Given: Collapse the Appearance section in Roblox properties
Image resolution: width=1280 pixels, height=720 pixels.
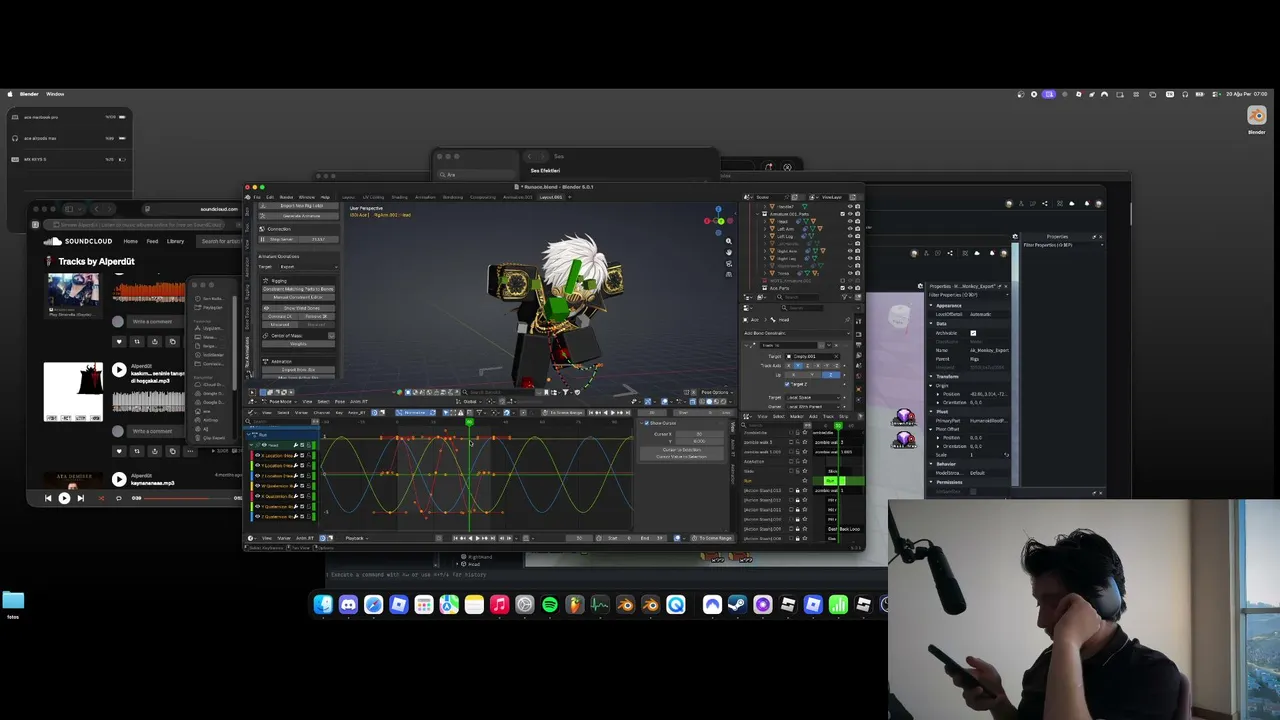Looking at the screenshot, I should coord(932,305).
